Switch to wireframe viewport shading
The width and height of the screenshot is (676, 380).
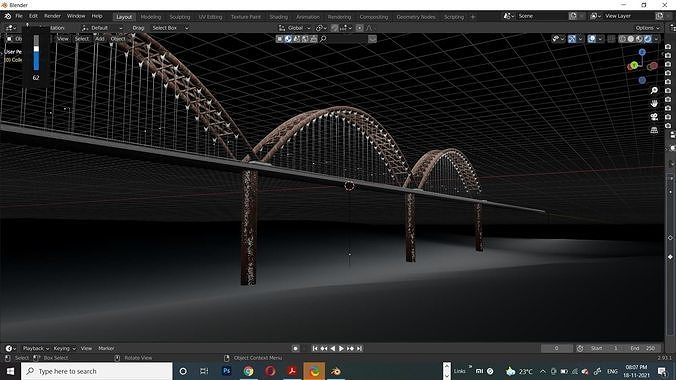click(x=622, y=39)
